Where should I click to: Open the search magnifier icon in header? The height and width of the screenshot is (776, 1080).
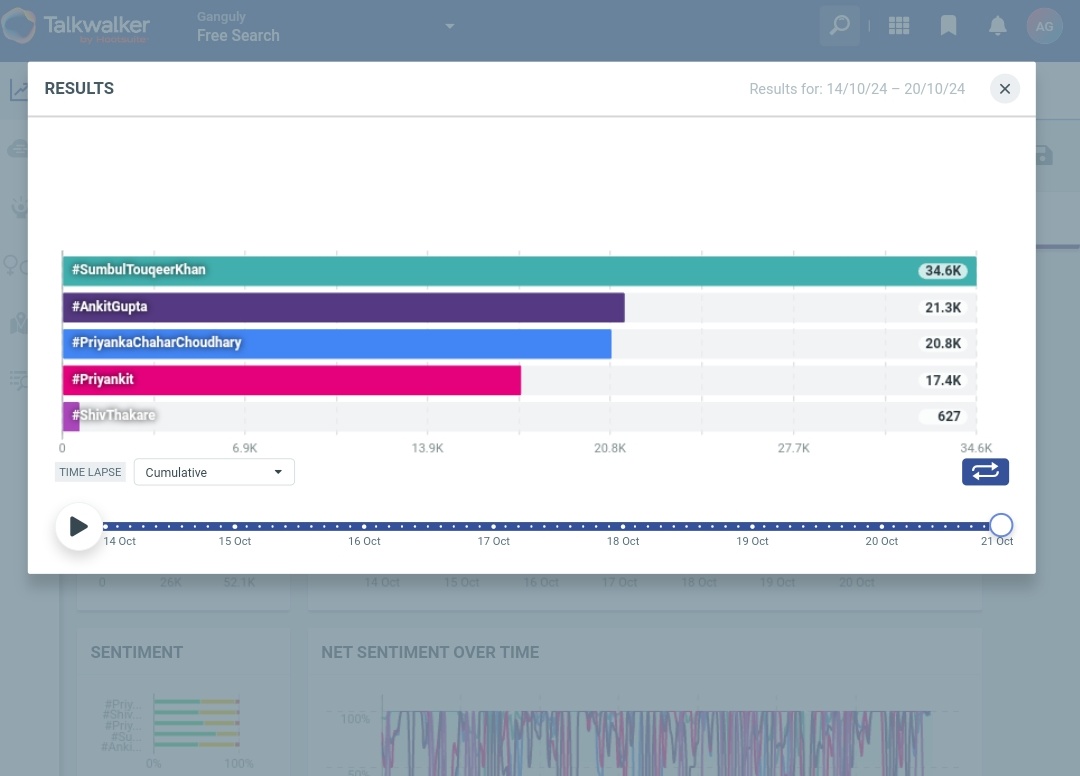(x=840, y=26)
